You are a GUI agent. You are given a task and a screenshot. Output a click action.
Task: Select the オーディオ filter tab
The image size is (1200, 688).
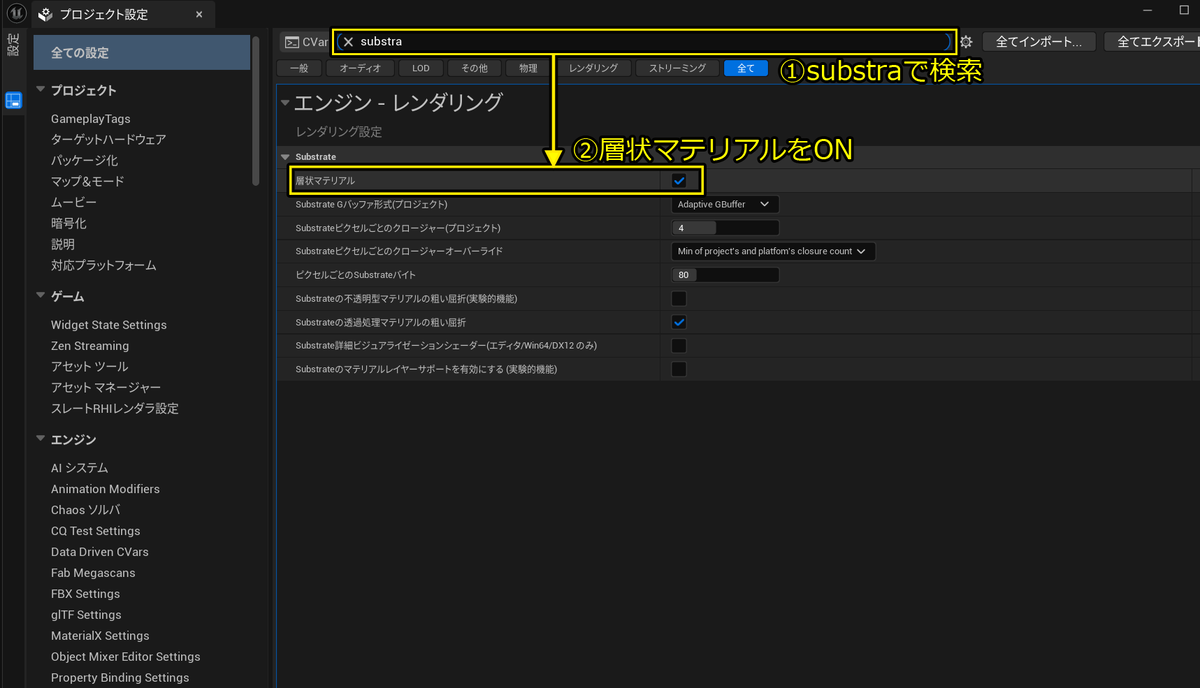[360, 68]
